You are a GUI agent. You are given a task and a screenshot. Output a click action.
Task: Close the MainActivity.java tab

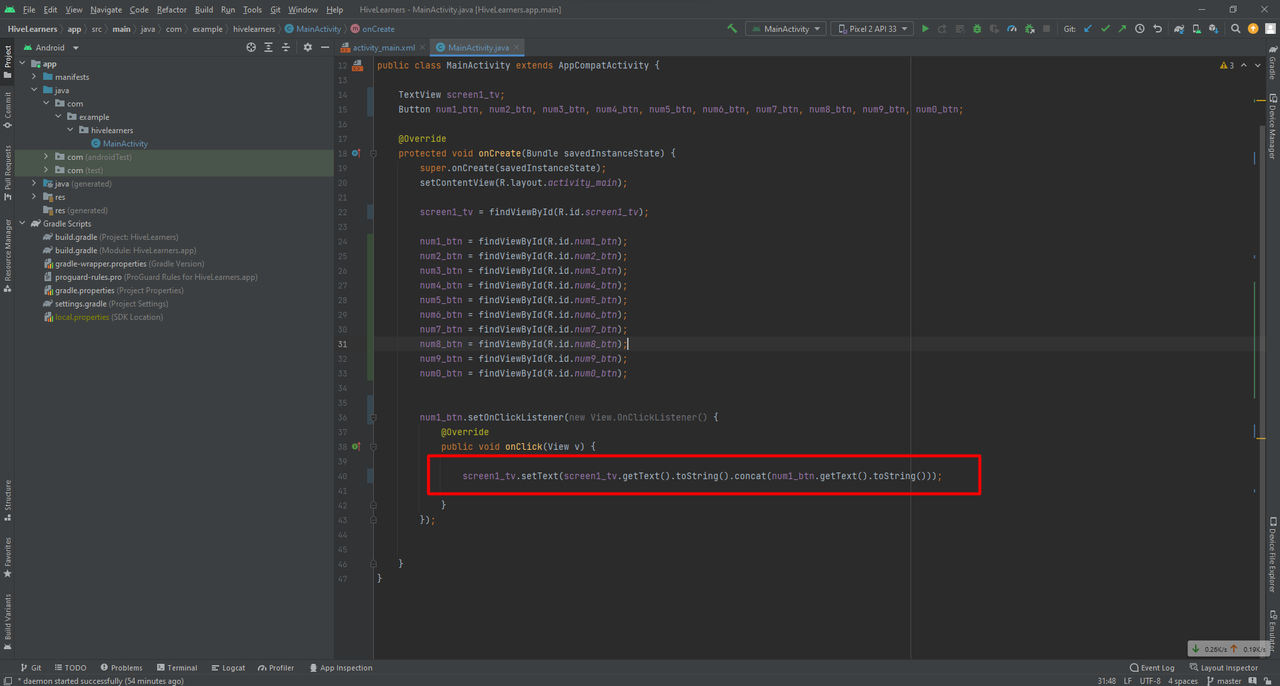(x=517, y=47)
